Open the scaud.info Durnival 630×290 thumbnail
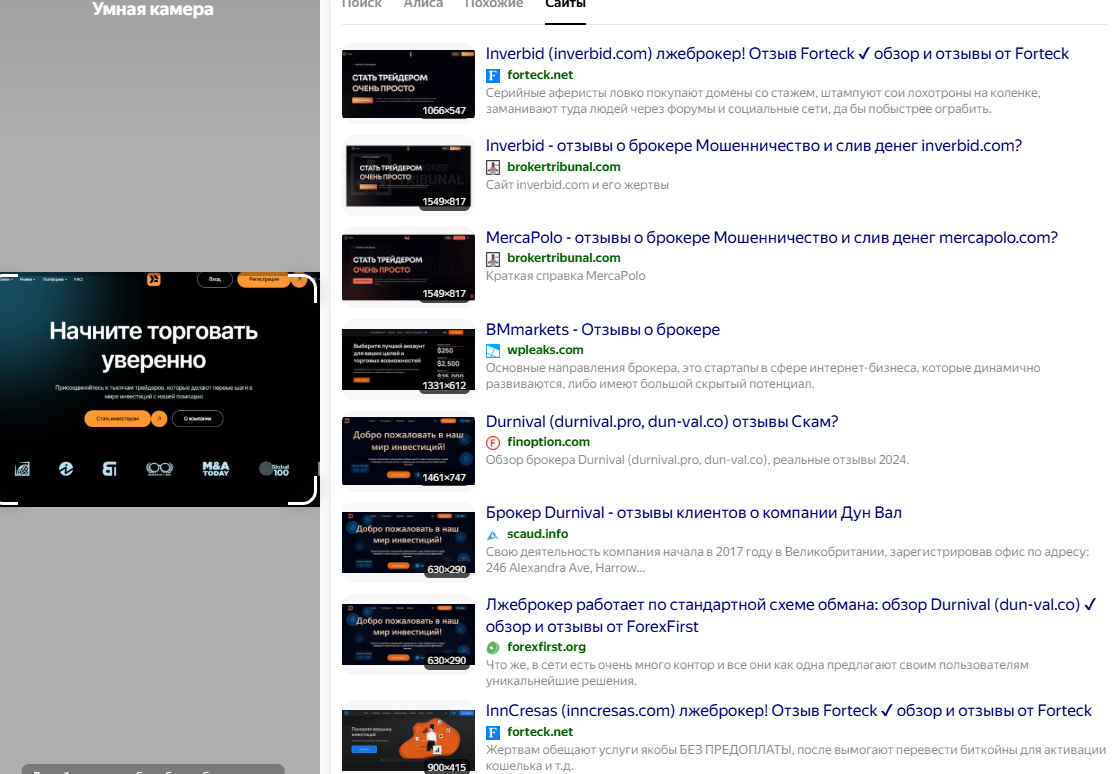1113x774 pixels. [408, 543]
